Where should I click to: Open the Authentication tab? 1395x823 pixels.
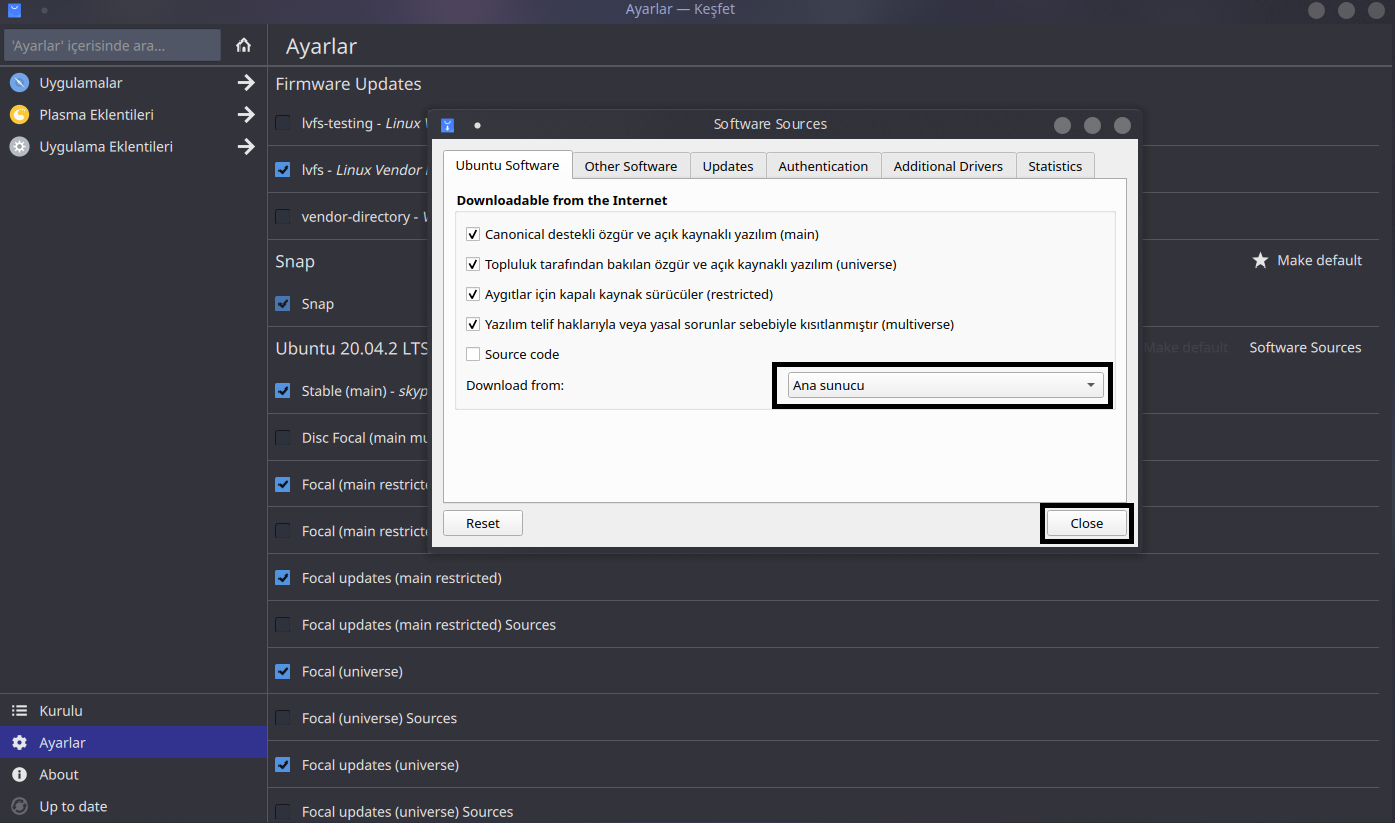click(823, 166)
